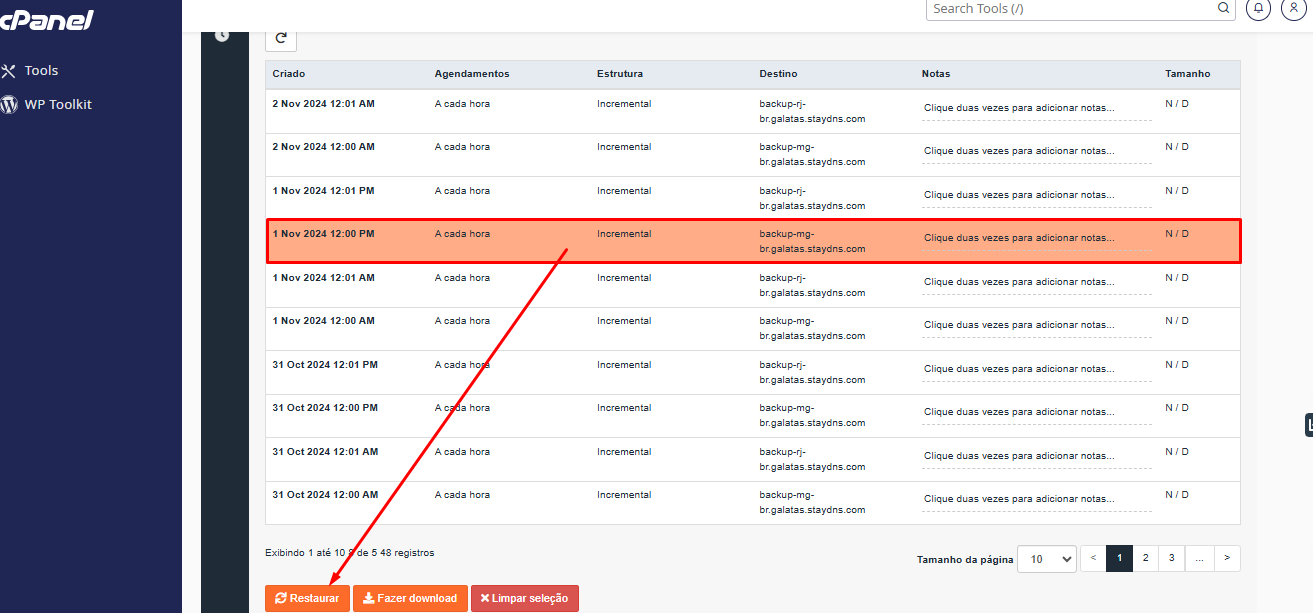
Task: Select the backup from 1 Nov 2024 12:01 PM
Action: (753, 198)
